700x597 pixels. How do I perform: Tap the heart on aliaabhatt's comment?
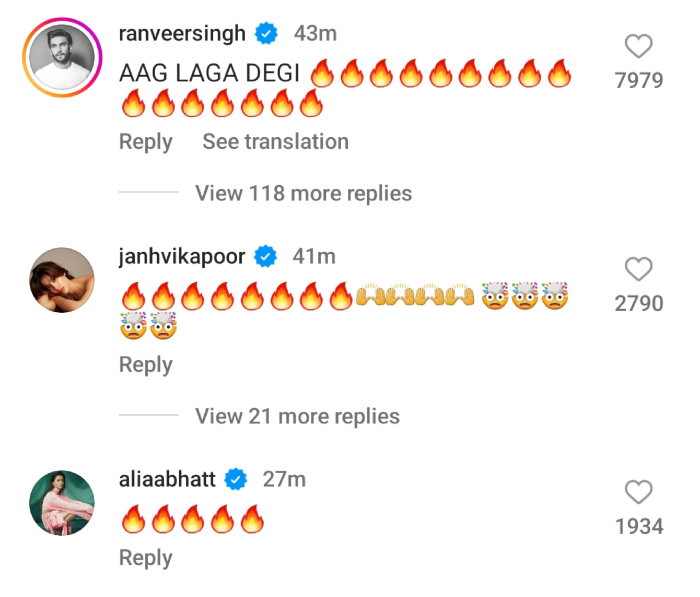pos(638,491)
